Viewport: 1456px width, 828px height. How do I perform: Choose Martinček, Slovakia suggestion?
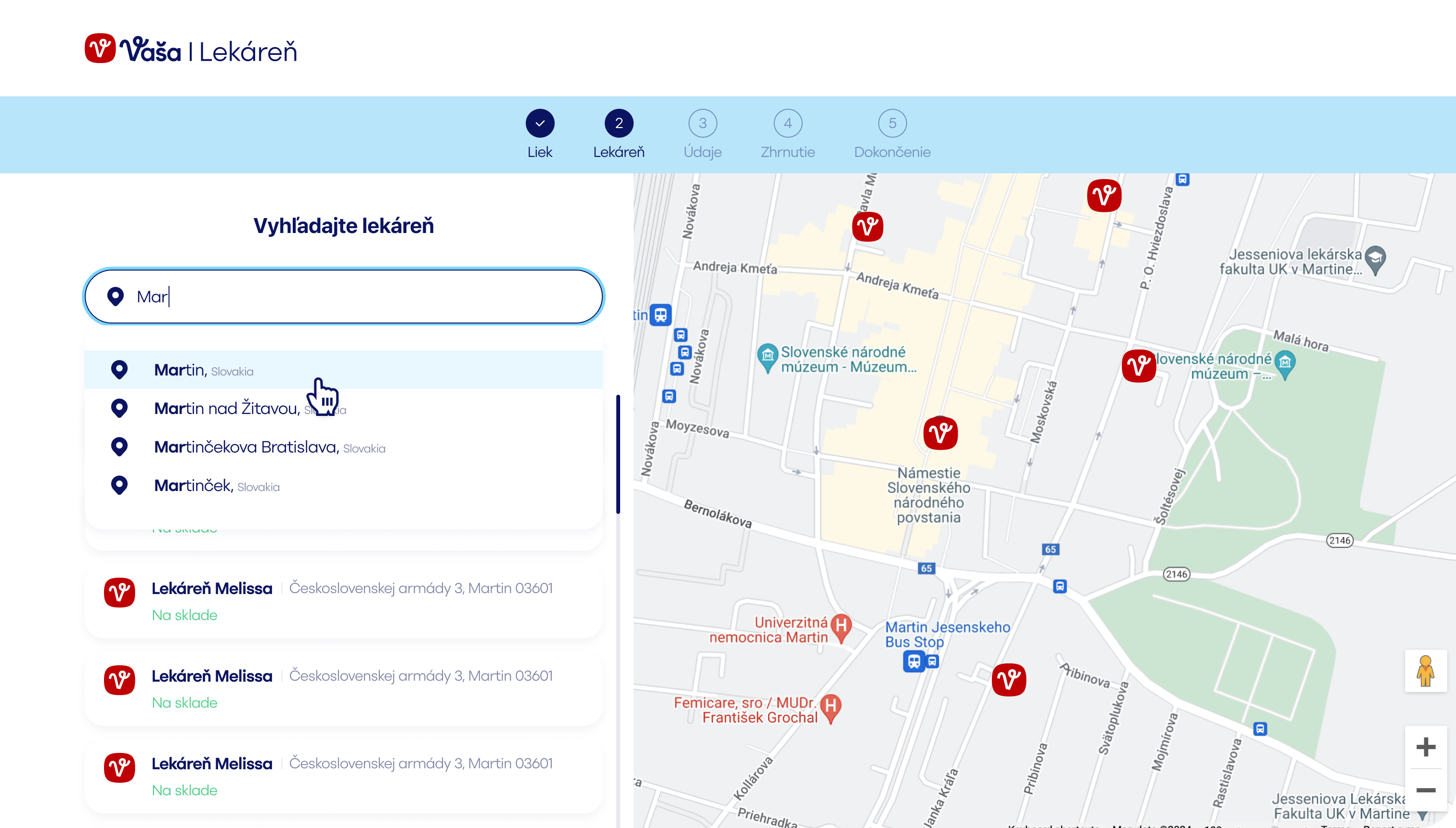pyautogui.click(x=343, y=486)
